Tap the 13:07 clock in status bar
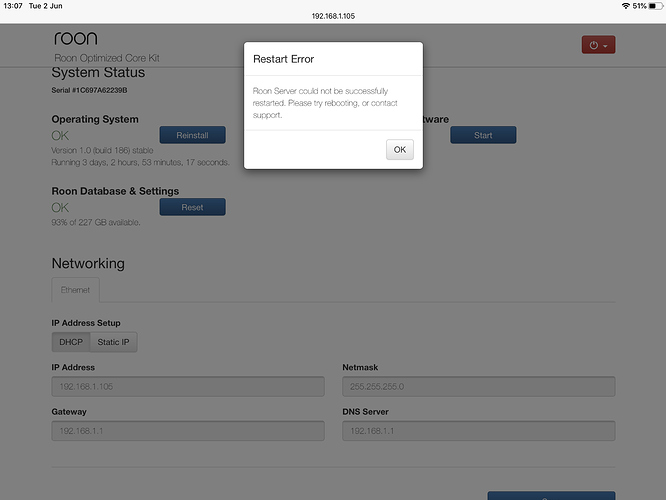Screen dimensions: 666x500 coord(13,6)
